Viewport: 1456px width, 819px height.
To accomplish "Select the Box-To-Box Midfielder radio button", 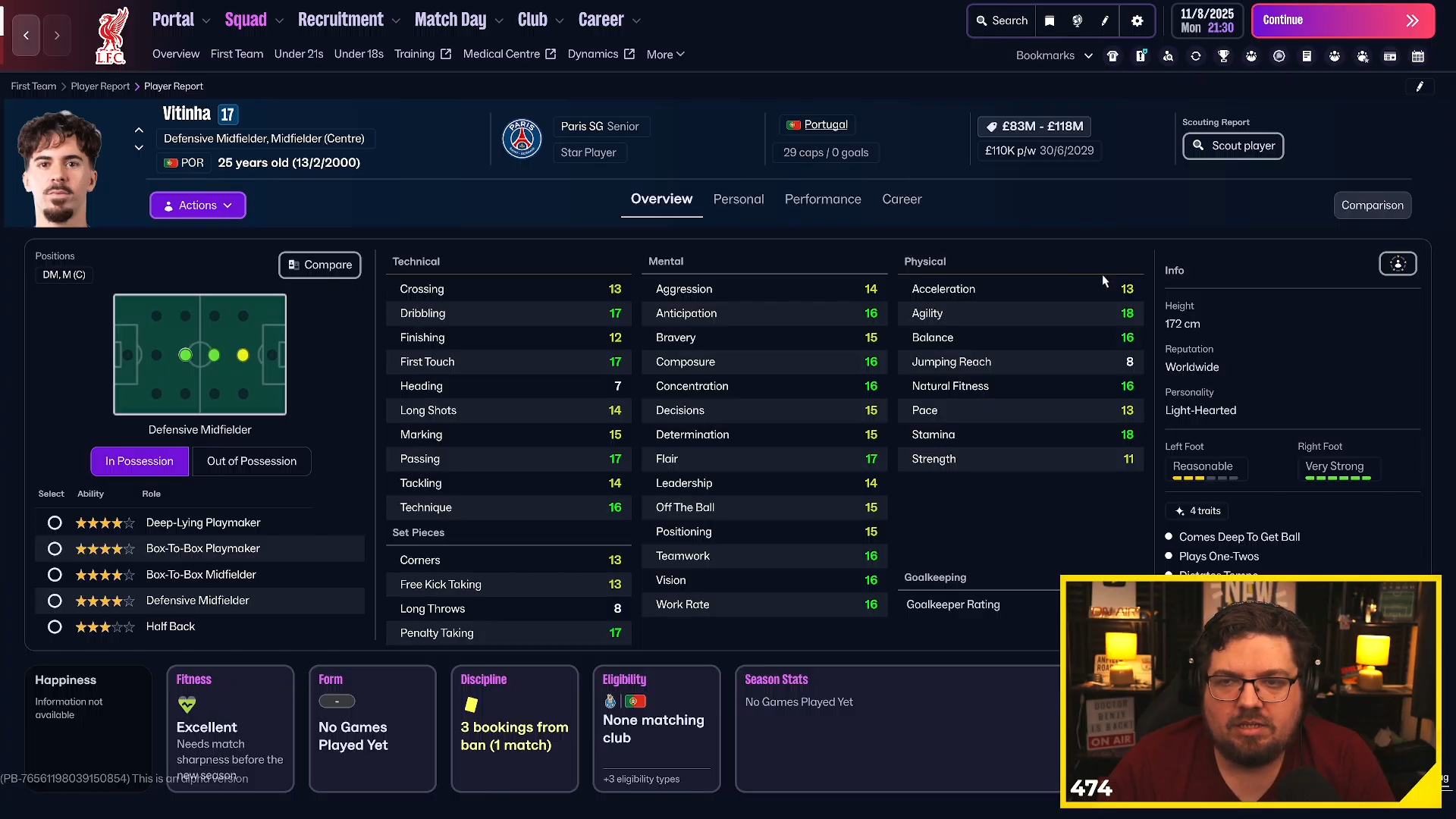I will pyautogui.click(x=55, y=575).
